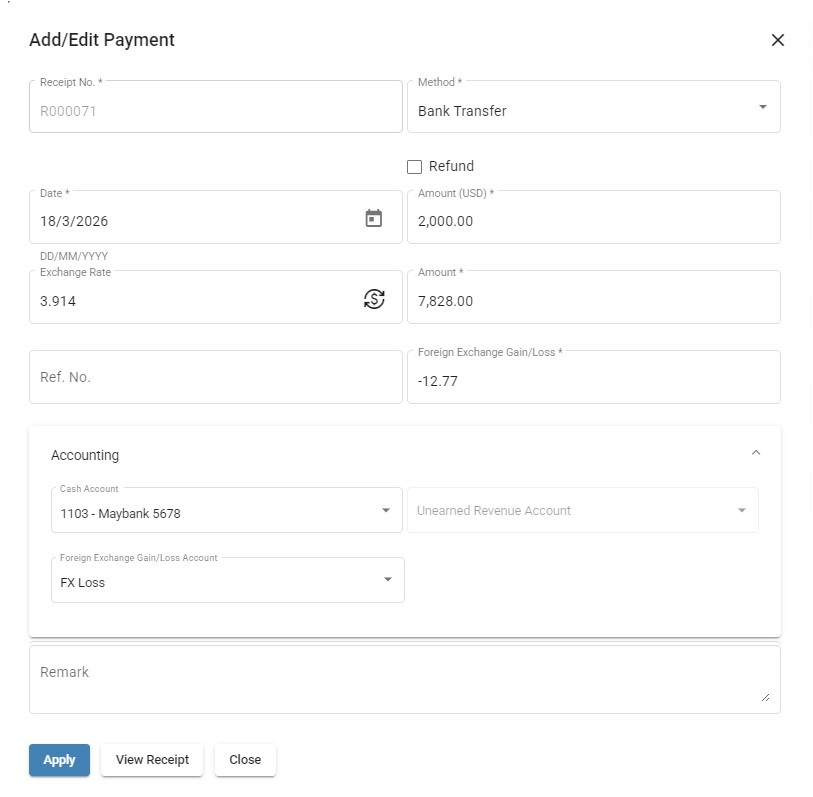Click the Amount (USD) field
This screenshot has width=813, height=797.
tap(594, 217)
